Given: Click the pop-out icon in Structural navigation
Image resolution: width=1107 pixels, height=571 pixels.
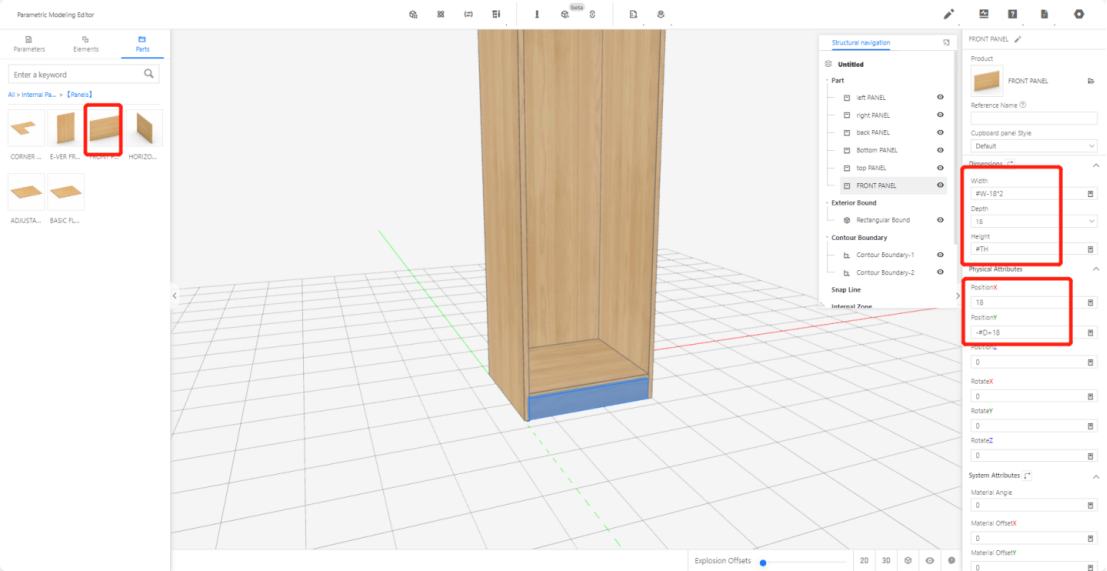Looking at the screenshot, I should tap(946, 43).
